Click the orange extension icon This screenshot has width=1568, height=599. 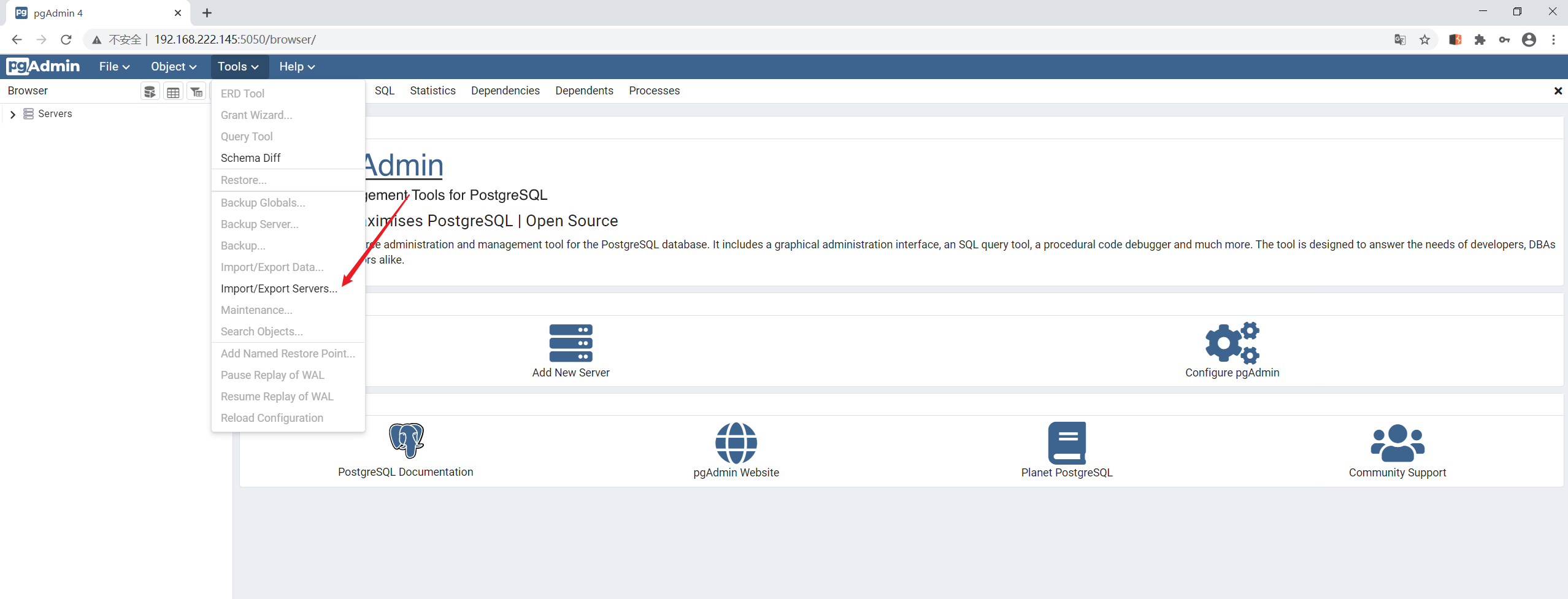(x=1455, y=40)
